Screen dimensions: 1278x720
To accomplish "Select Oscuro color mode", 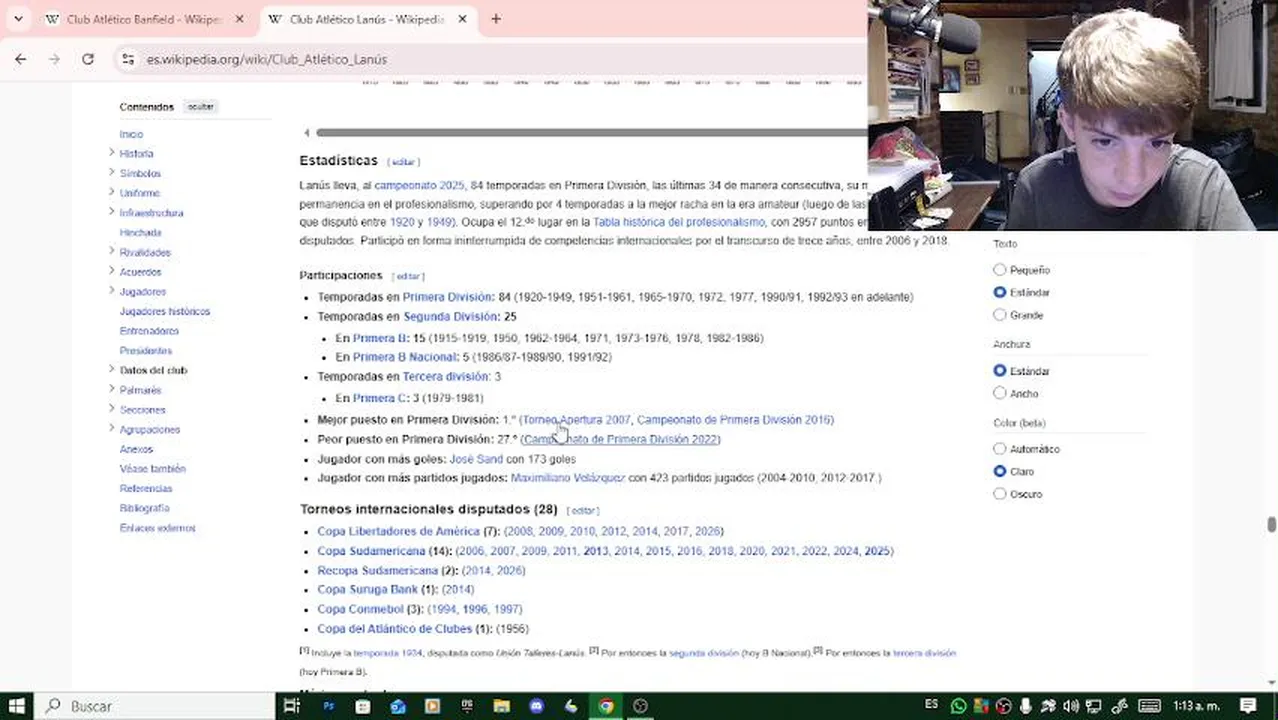I will tap(1000, 494).
